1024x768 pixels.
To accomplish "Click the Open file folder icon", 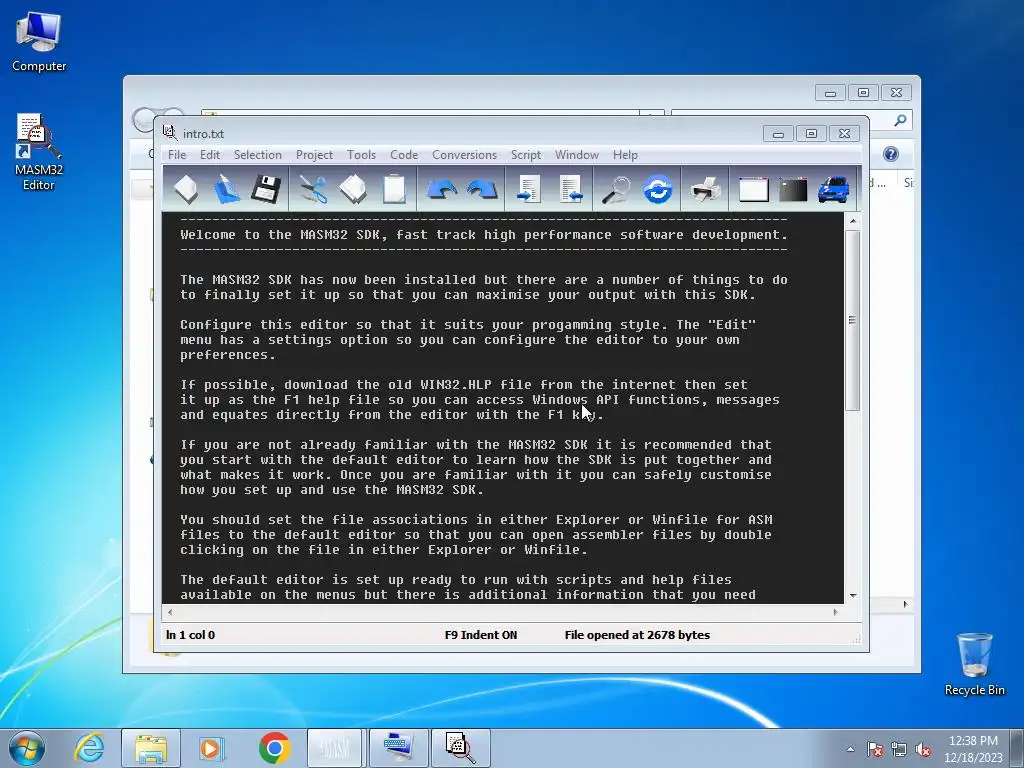I will click(226, 189).
